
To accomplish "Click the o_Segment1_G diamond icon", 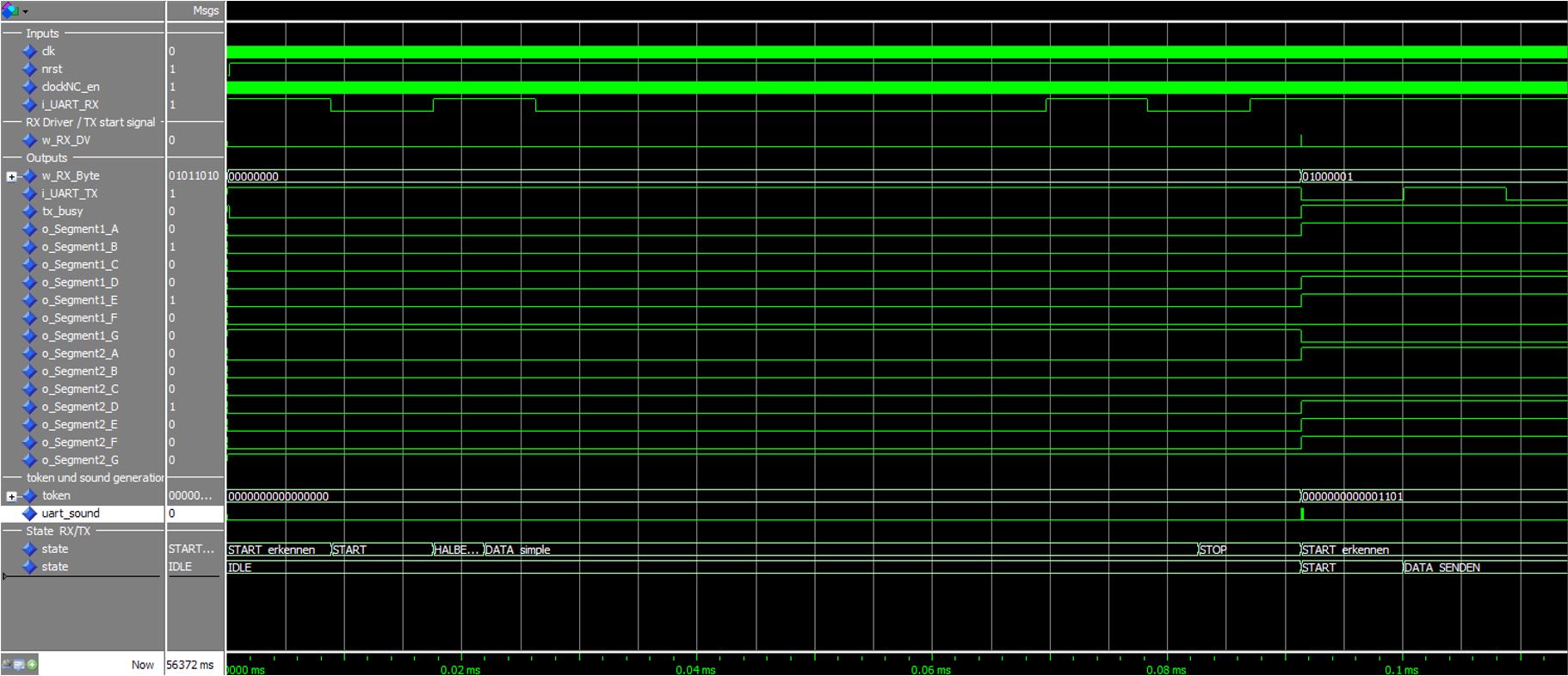I will (30, 335).
